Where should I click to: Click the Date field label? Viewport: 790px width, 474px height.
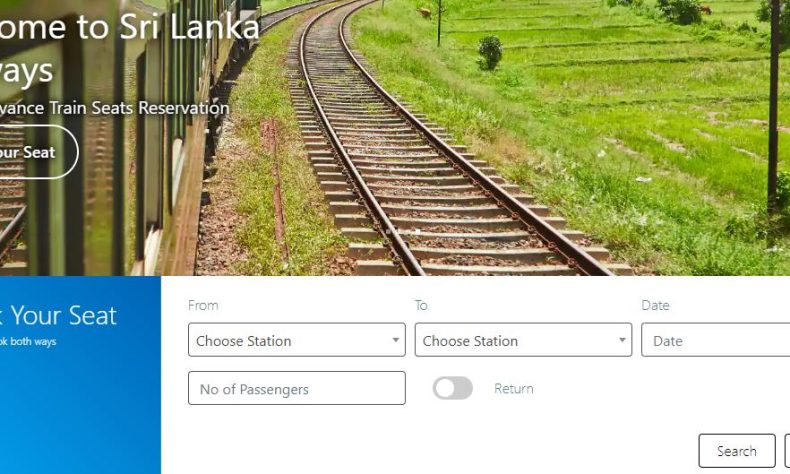(655, 305)
